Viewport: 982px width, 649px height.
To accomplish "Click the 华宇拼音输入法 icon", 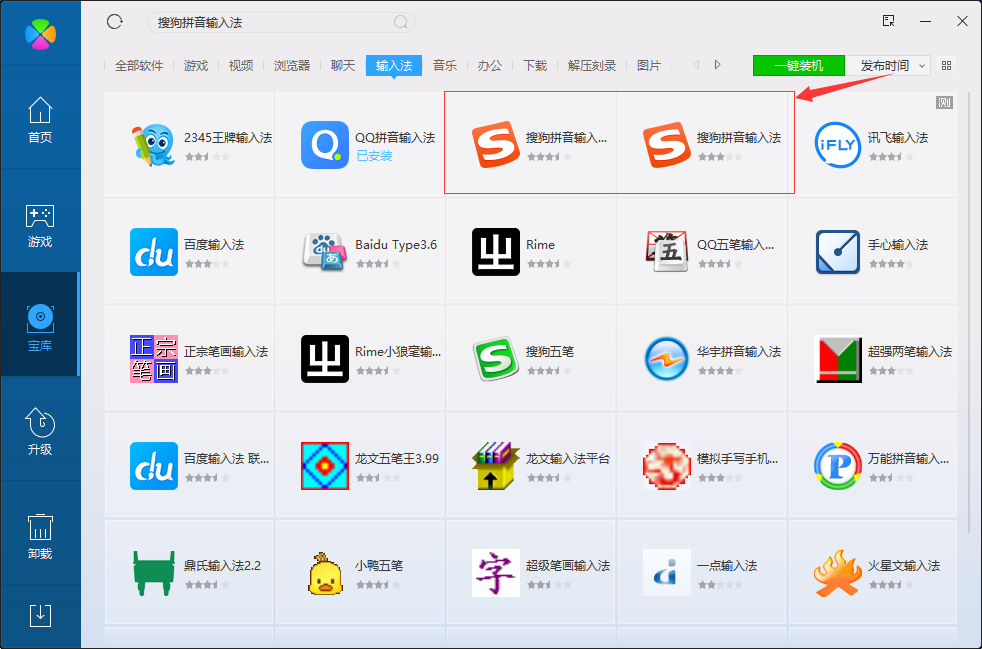I will 666,359.
